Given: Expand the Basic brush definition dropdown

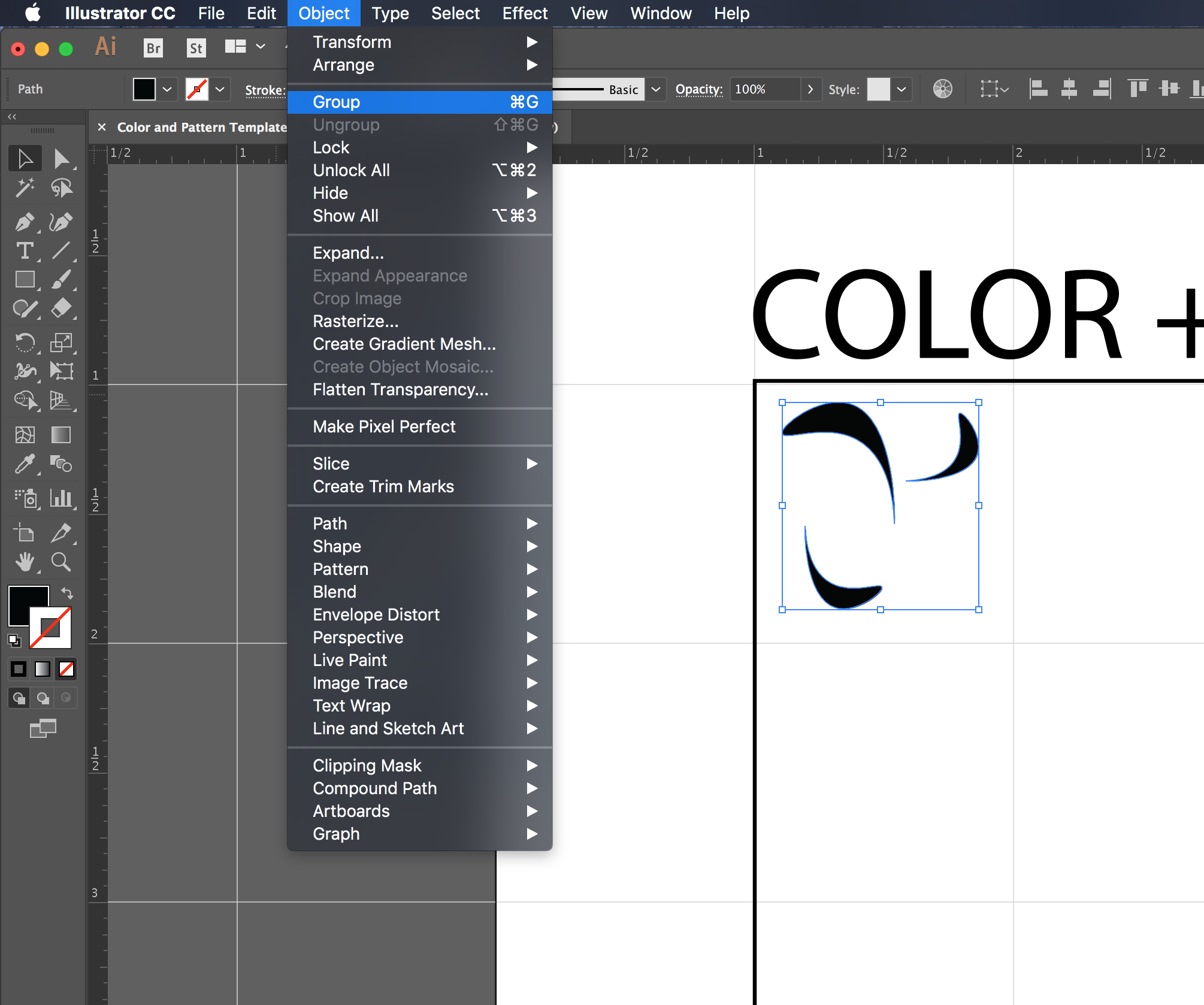Looking at the screenshot, I should [656, 89].
